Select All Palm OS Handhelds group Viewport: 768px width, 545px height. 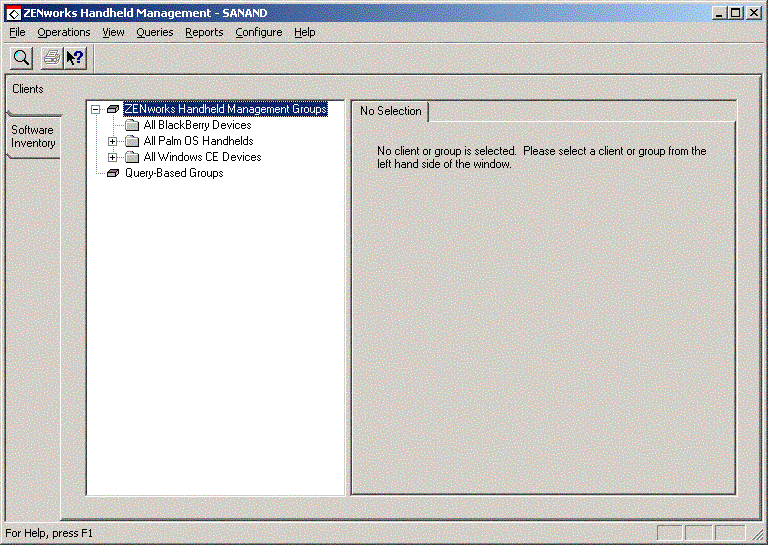point(198,141)
